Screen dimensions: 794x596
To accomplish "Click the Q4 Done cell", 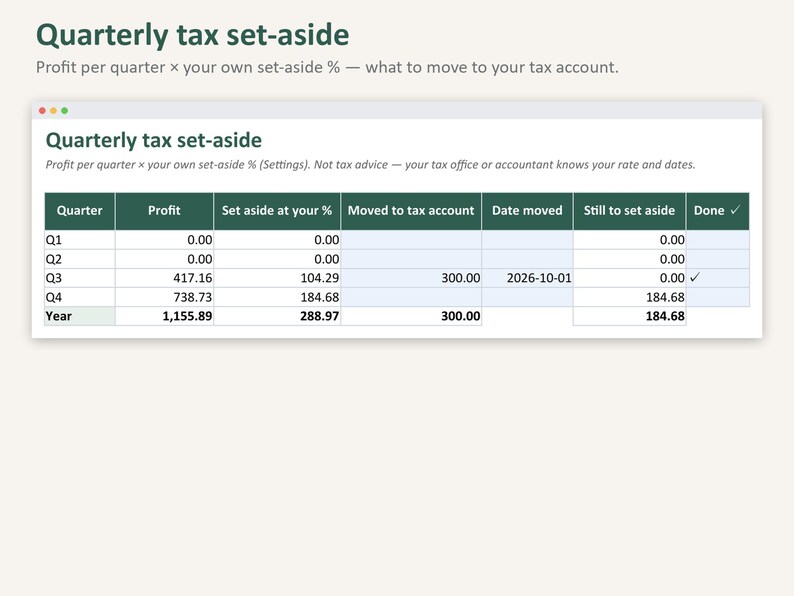I will [718, 297].
